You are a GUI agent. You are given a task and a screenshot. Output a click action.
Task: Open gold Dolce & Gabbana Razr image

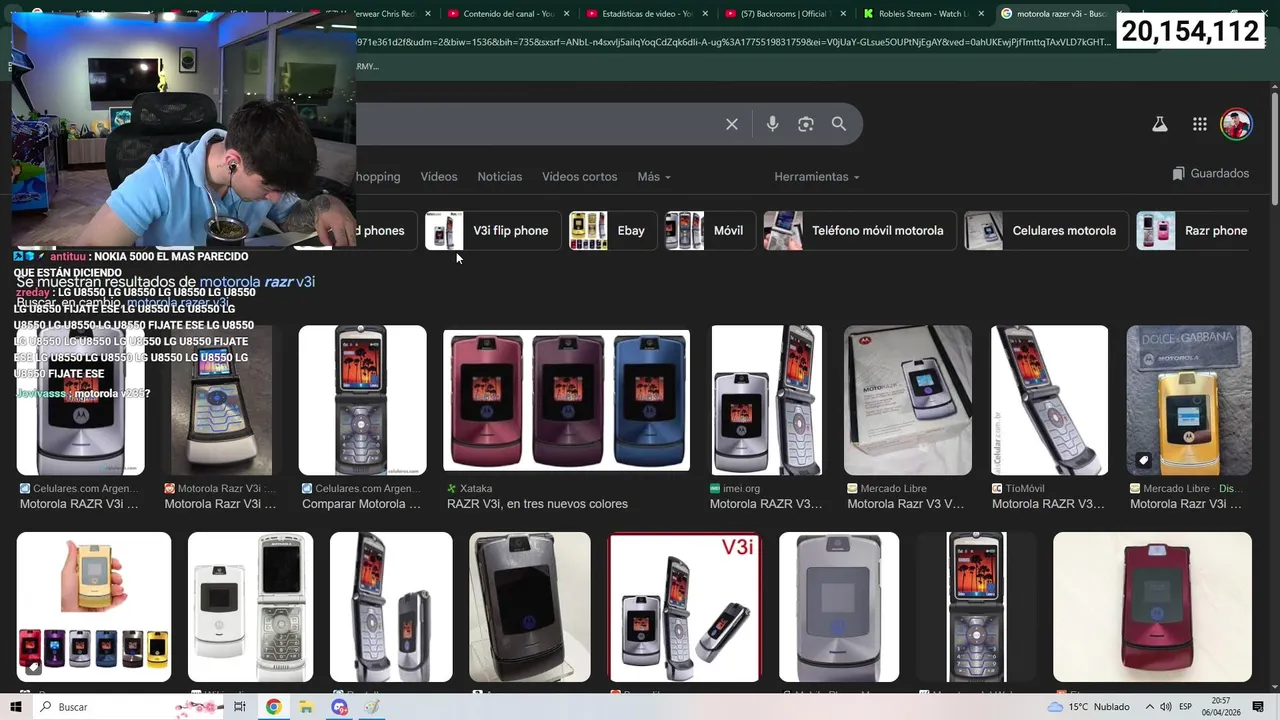[1189, 400]
